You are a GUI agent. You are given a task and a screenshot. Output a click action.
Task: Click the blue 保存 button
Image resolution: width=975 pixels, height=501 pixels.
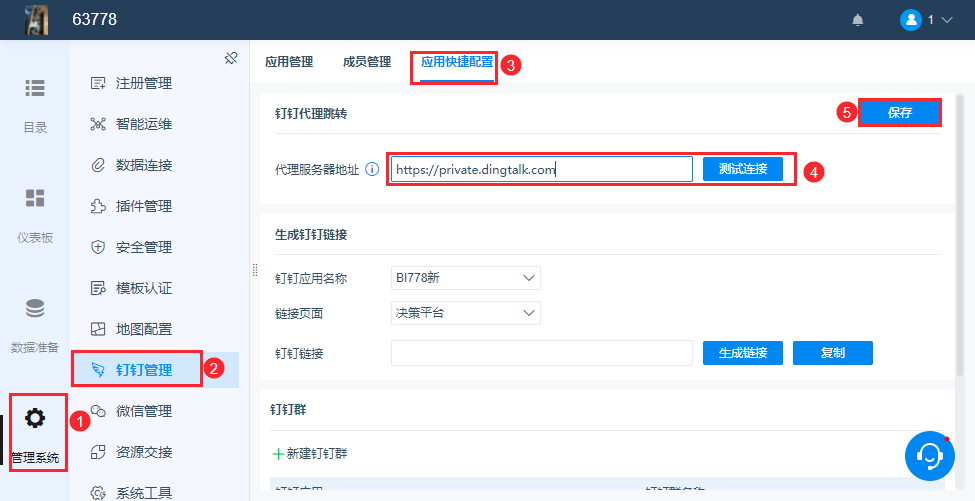[900, 113]
